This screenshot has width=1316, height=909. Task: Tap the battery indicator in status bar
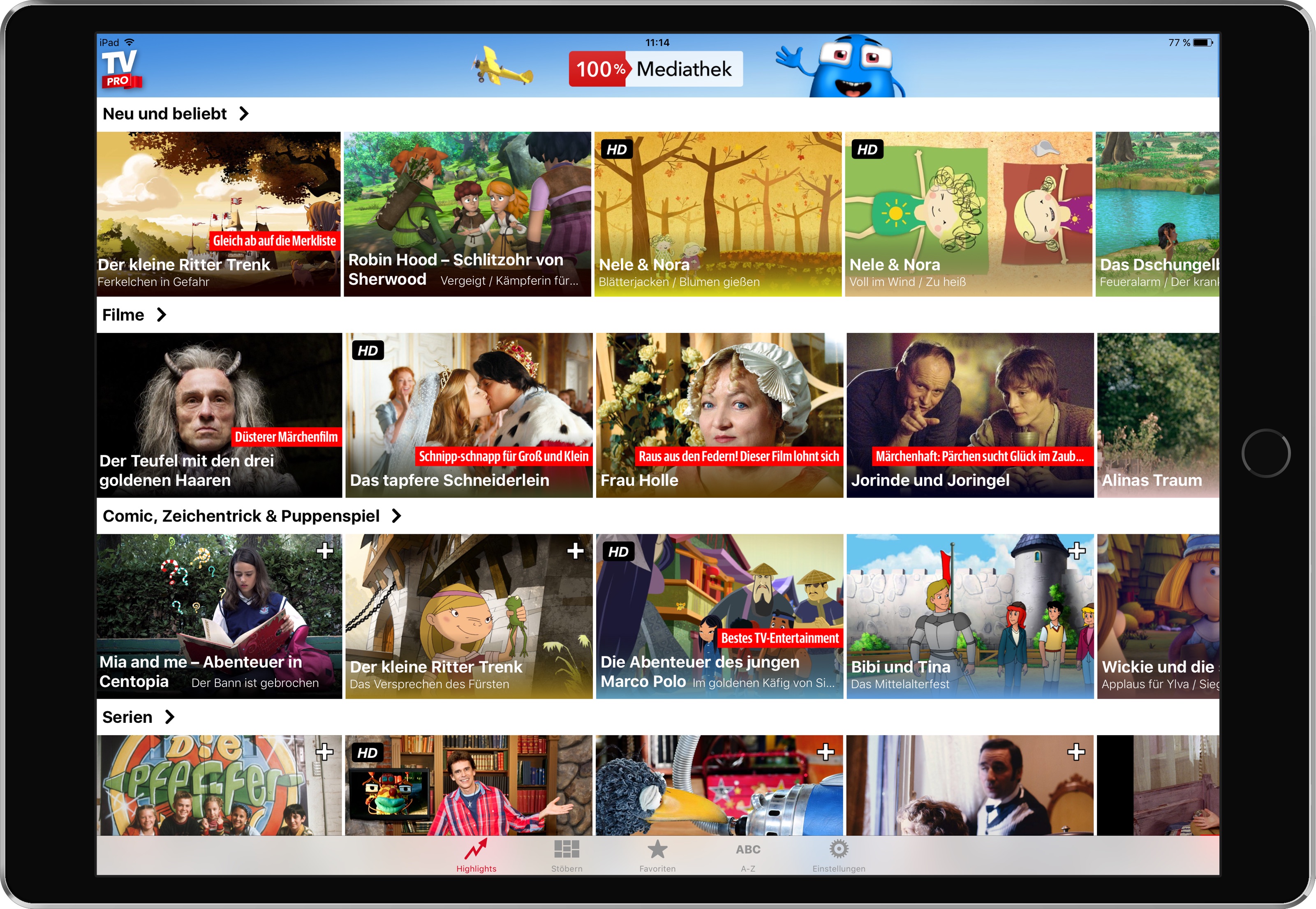(x=1203, y=43)
